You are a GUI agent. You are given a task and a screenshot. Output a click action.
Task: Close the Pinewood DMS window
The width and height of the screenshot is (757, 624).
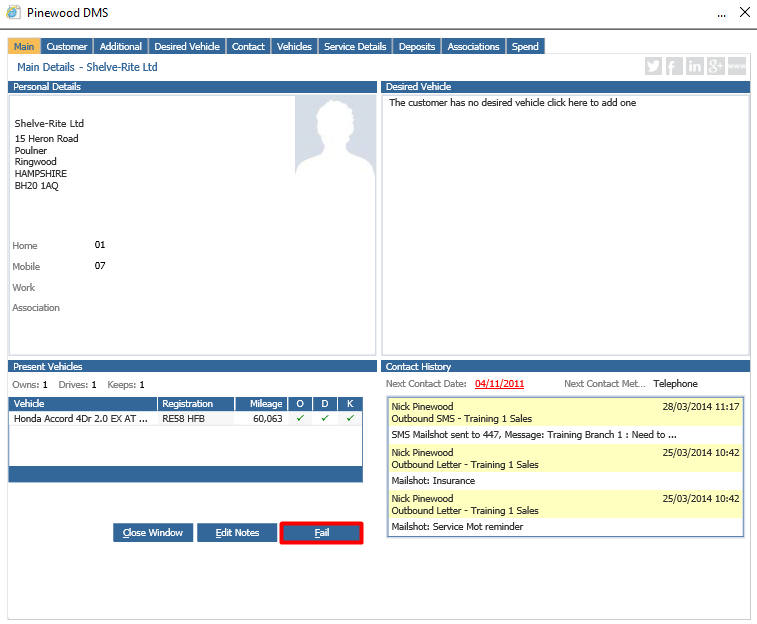(744, 12)
